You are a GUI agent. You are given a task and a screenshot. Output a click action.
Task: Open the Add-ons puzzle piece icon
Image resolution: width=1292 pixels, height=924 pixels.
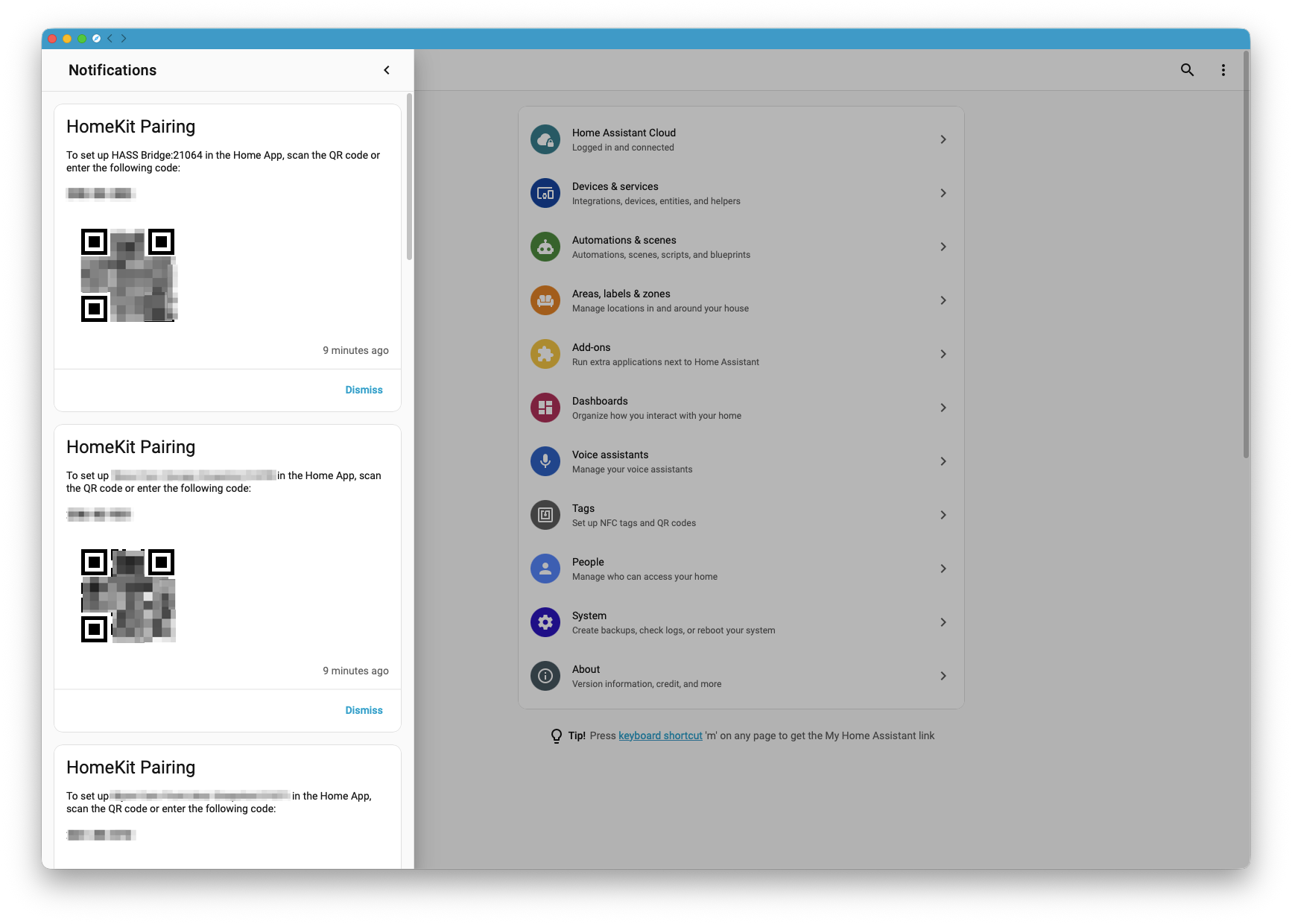point(545,354)
